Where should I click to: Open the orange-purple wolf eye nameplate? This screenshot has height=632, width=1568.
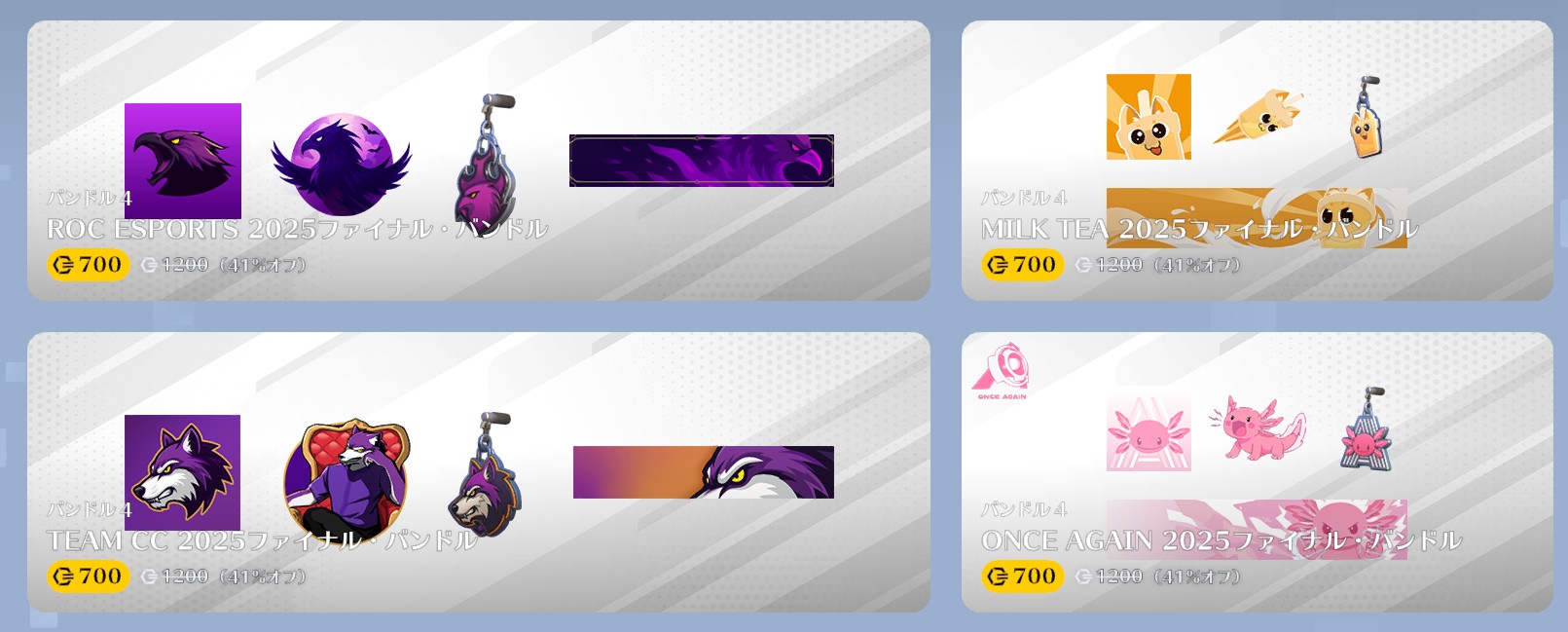(x=704, y=472)
